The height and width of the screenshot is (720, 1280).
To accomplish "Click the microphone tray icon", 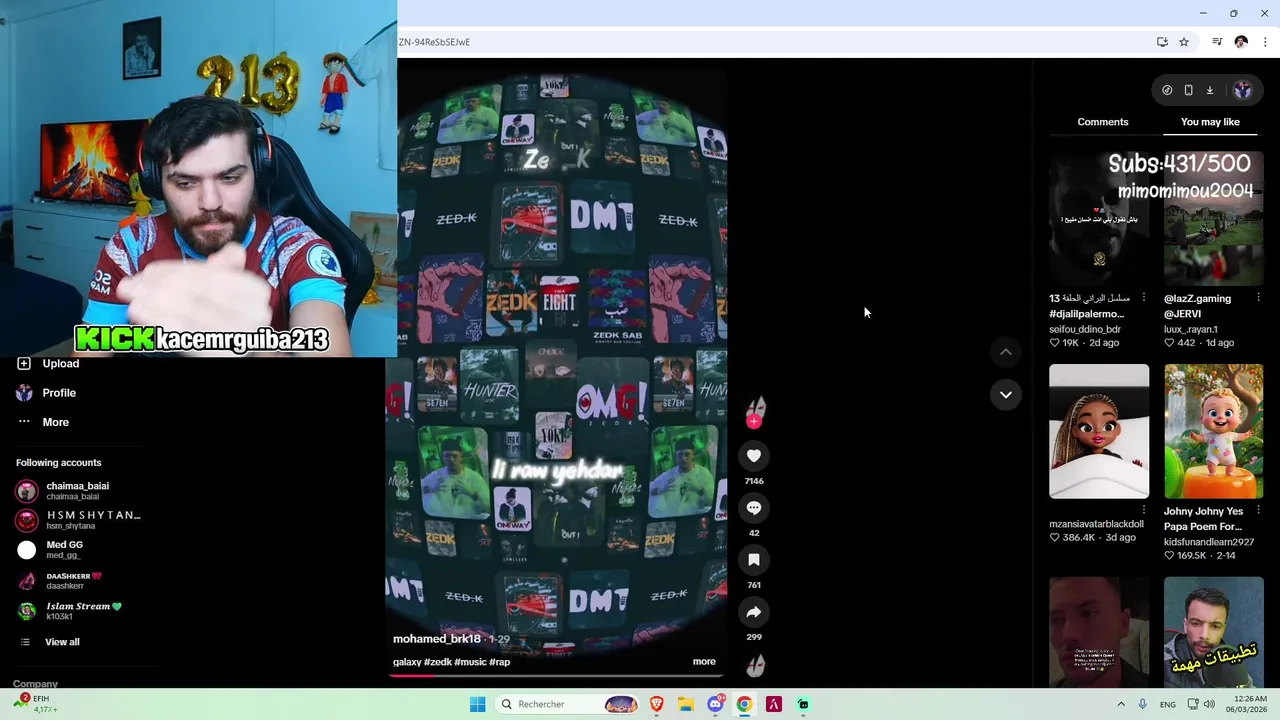I will pyautogui.click(x=1143, y=704).
